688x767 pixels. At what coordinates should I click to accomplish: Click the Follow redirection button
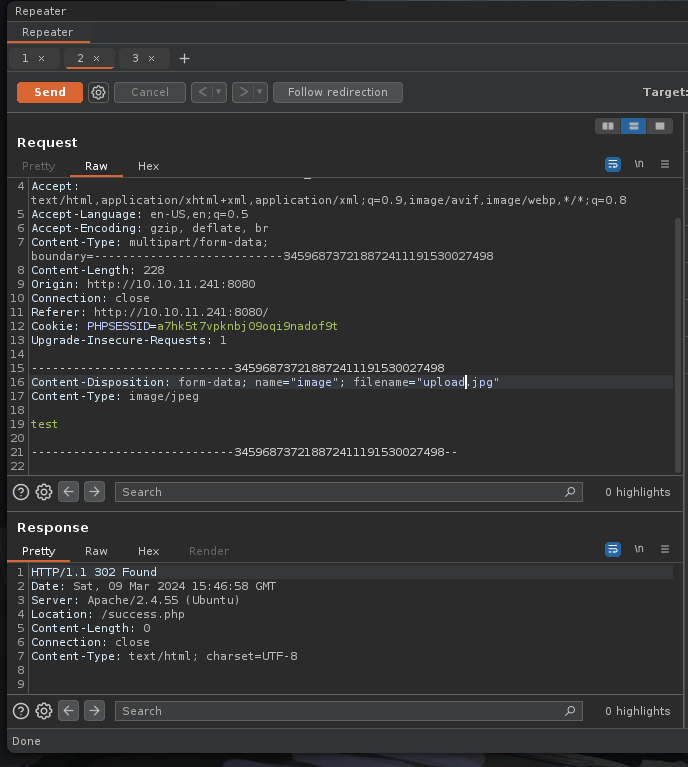(337, 92)
